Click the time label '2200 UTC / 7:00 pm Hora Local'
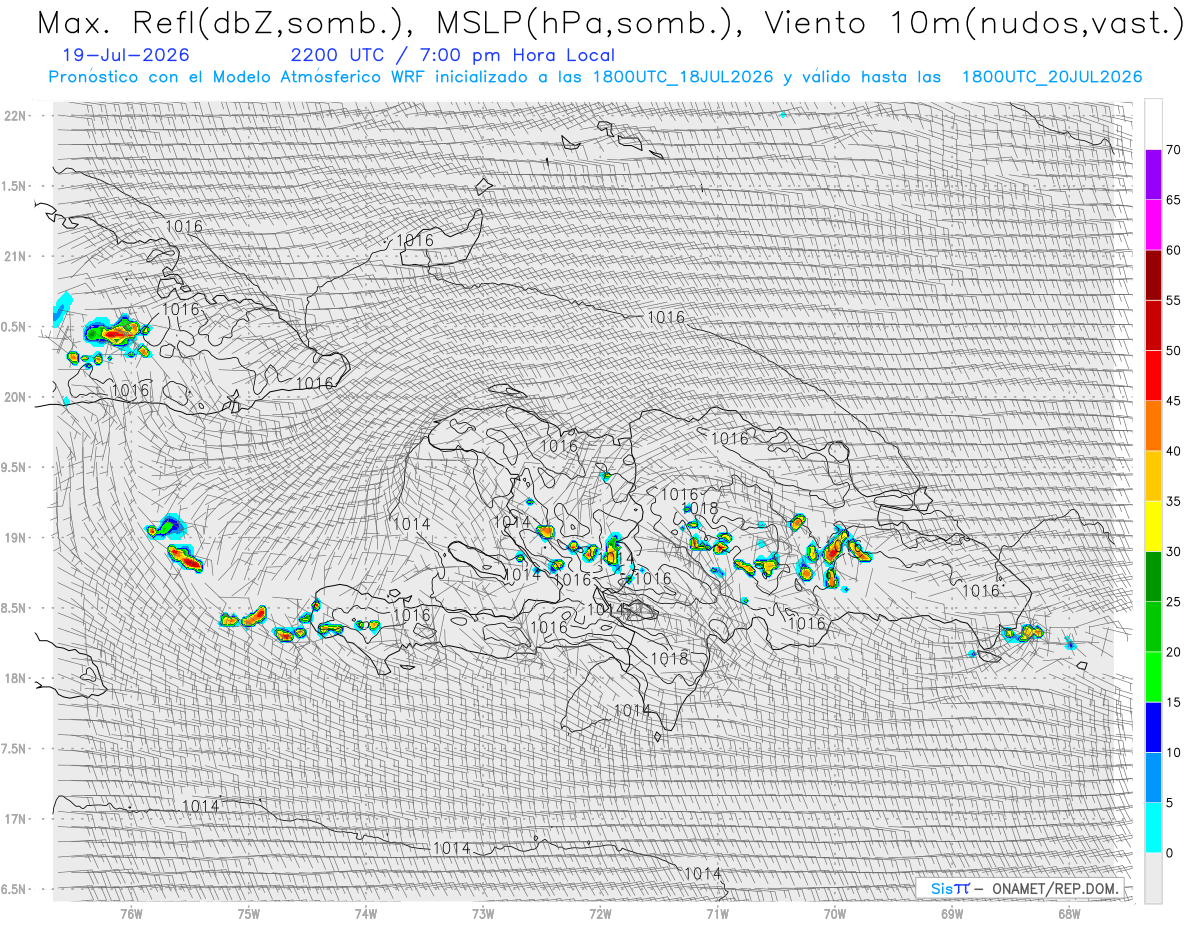The height and width of the screenshot is (927, 1200). coord(452,55)
